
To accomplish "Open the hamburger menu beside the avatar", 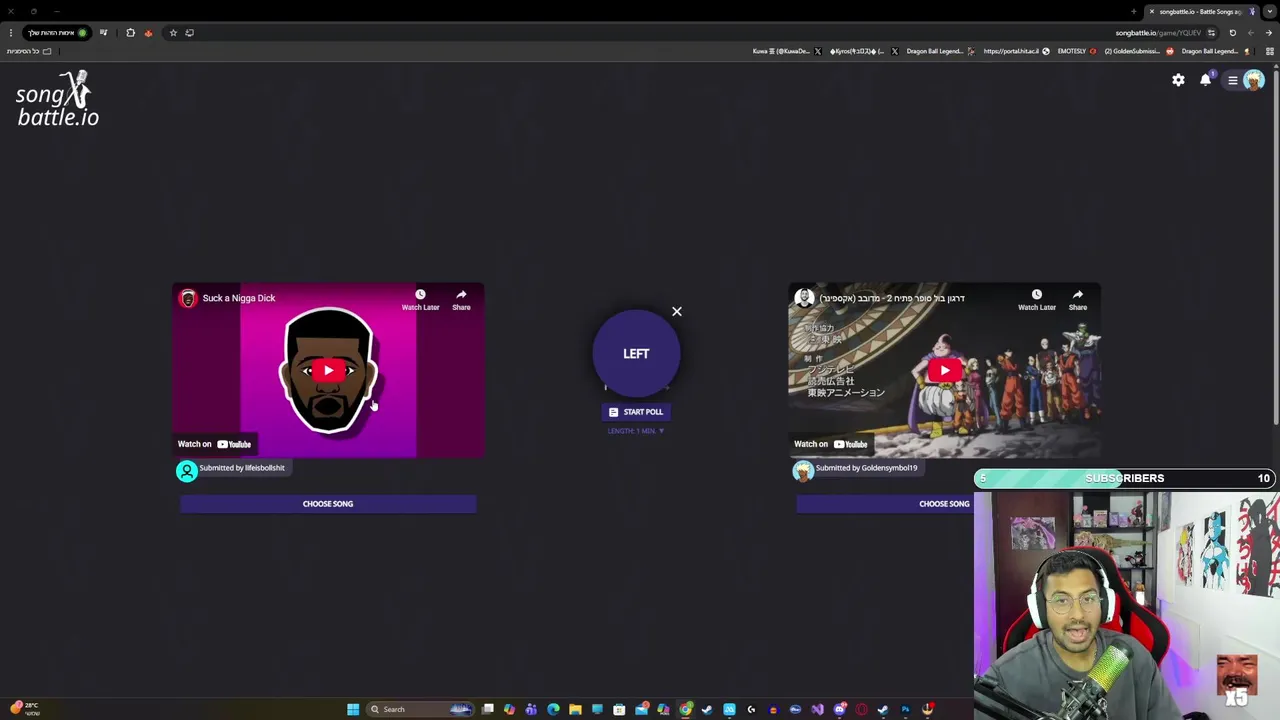I will coord(1233,80).
